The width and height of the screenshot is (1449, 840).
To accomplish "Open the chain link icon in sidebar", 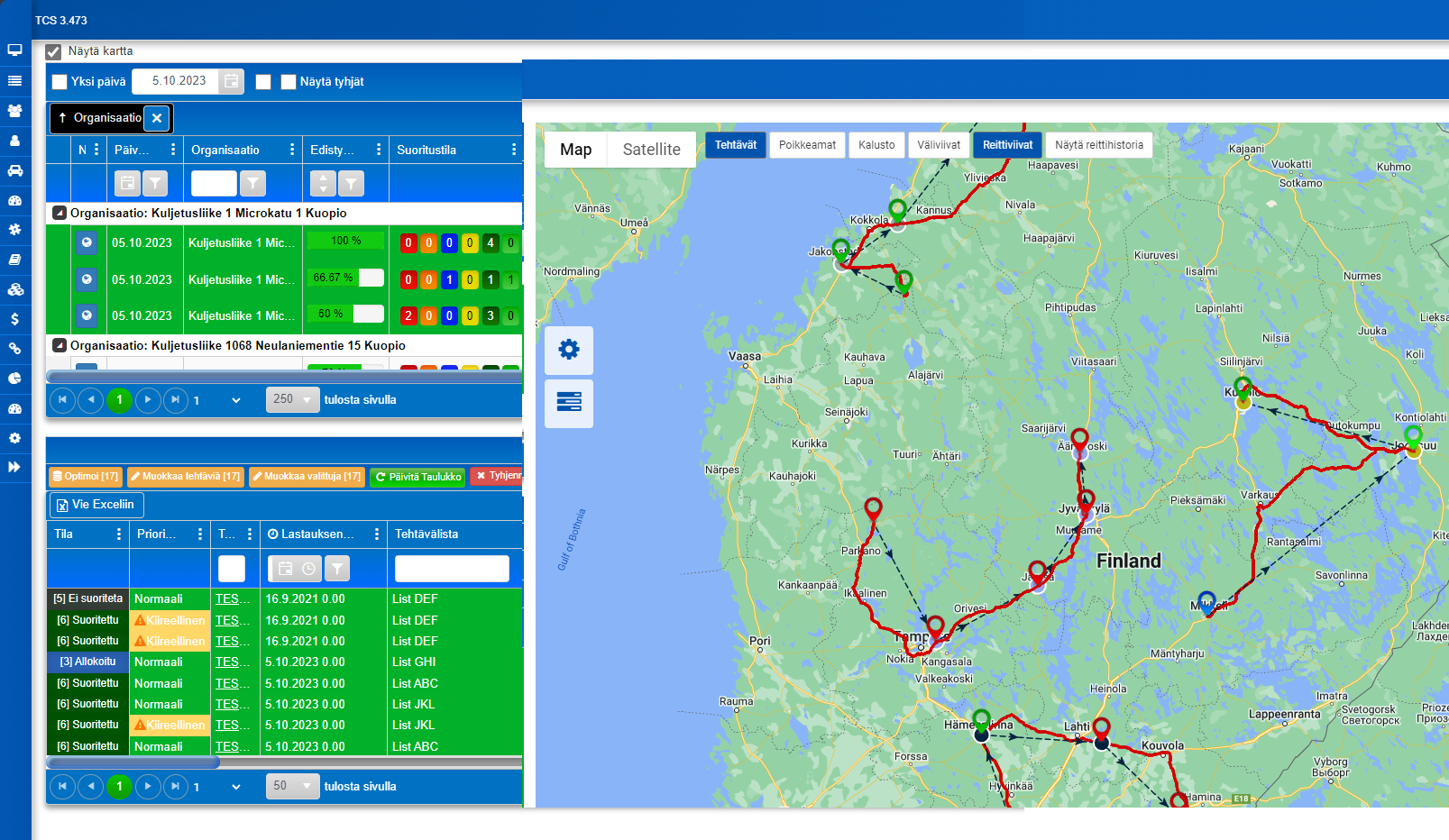I will [x=14, y=349].
